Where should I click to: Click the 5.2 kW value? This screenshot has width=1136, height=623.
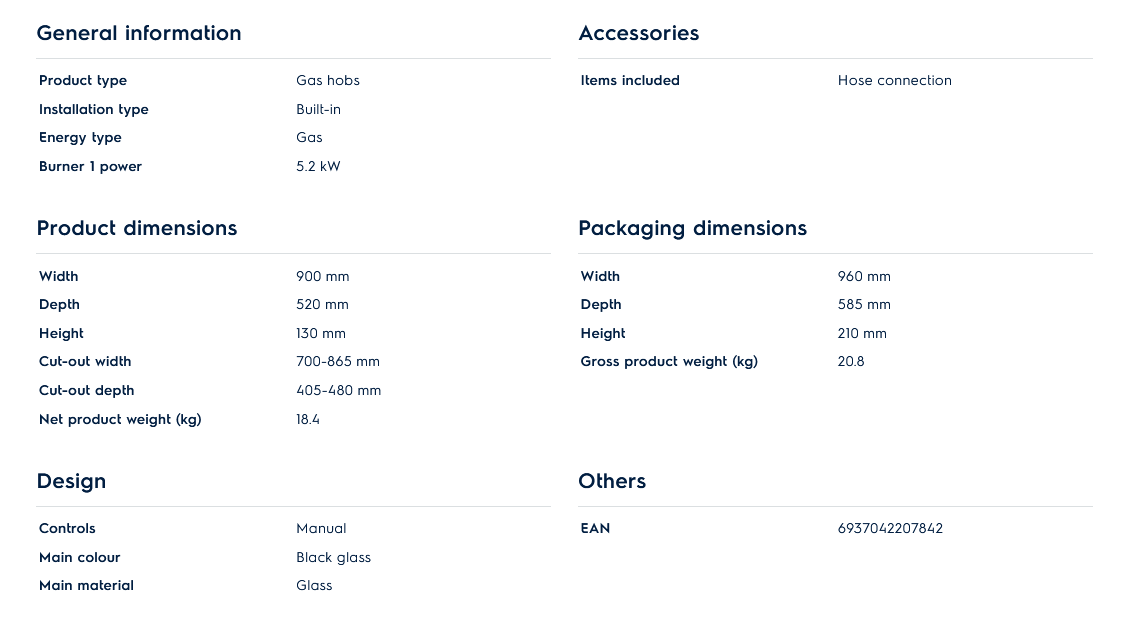point(318,166)
